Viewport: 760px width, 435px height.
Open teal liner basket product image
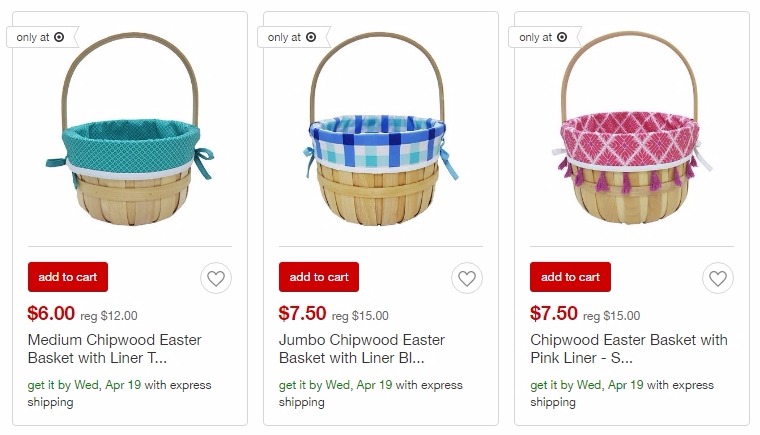pos(130,129)
